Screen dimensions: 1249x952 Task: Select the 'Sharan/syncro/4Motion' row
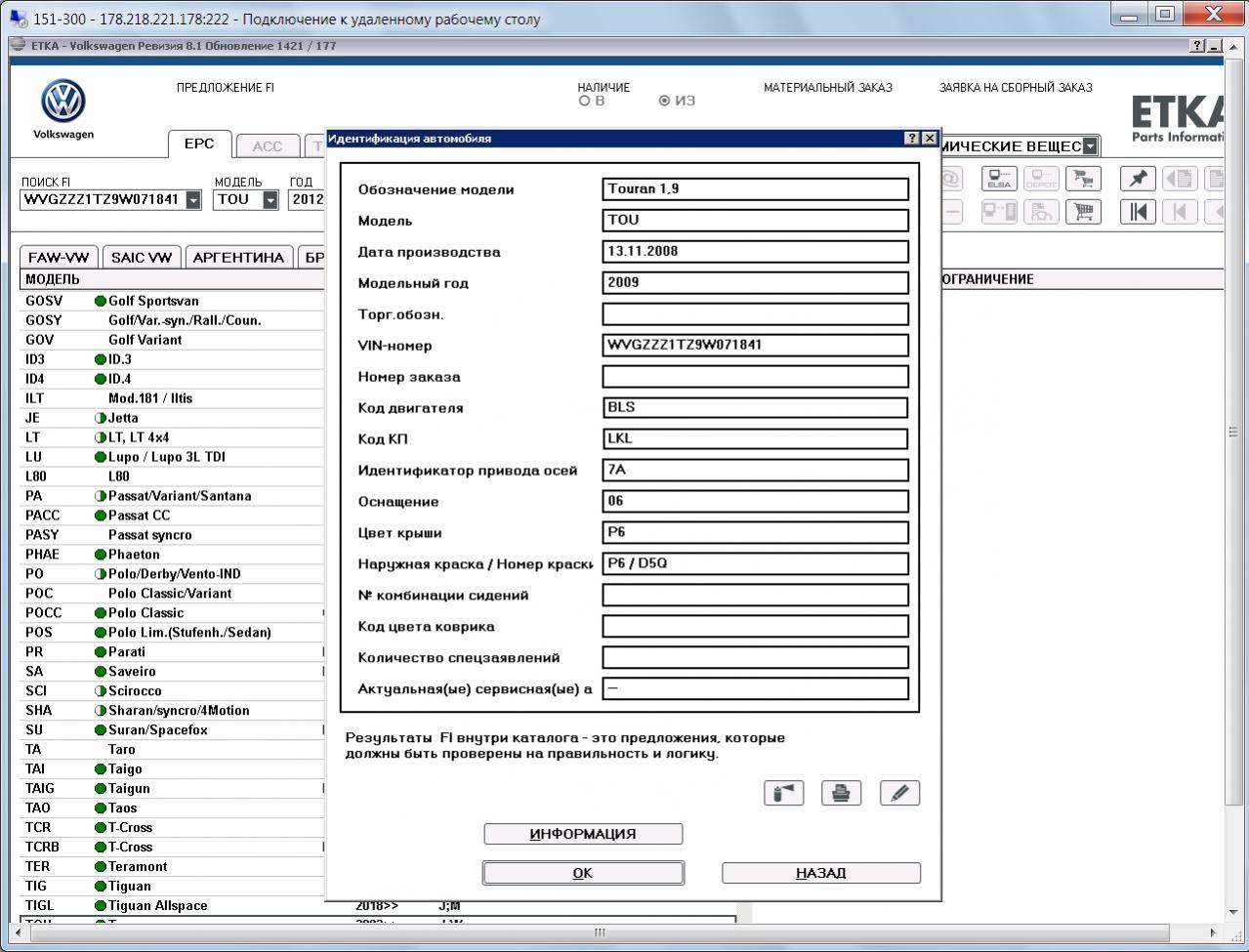[x=172, y=711]
